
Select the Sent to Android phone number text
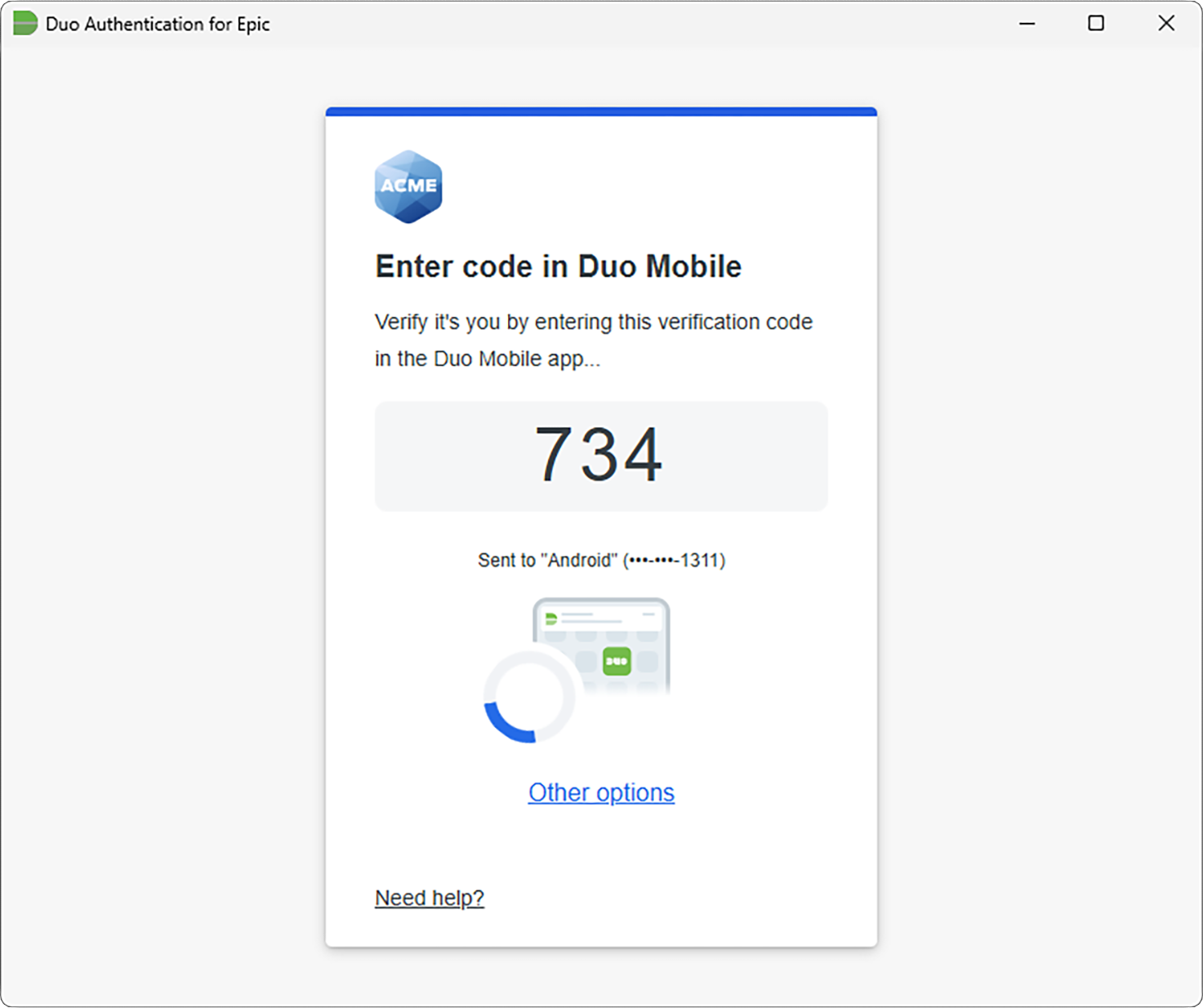(600, 560)
